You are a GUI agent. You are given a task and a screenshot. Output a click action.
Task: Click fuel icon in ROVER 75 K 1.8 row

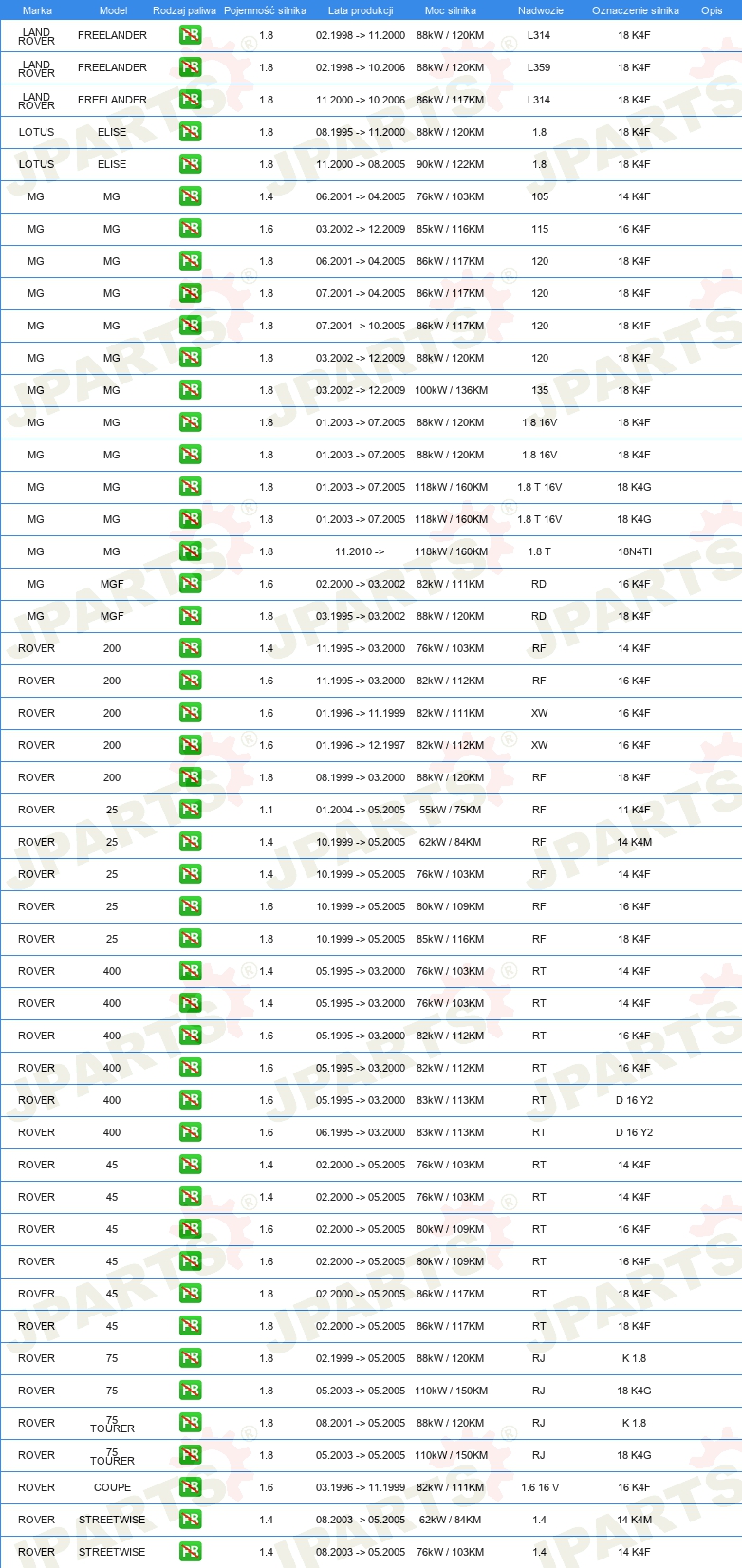tap(191, 1358)
